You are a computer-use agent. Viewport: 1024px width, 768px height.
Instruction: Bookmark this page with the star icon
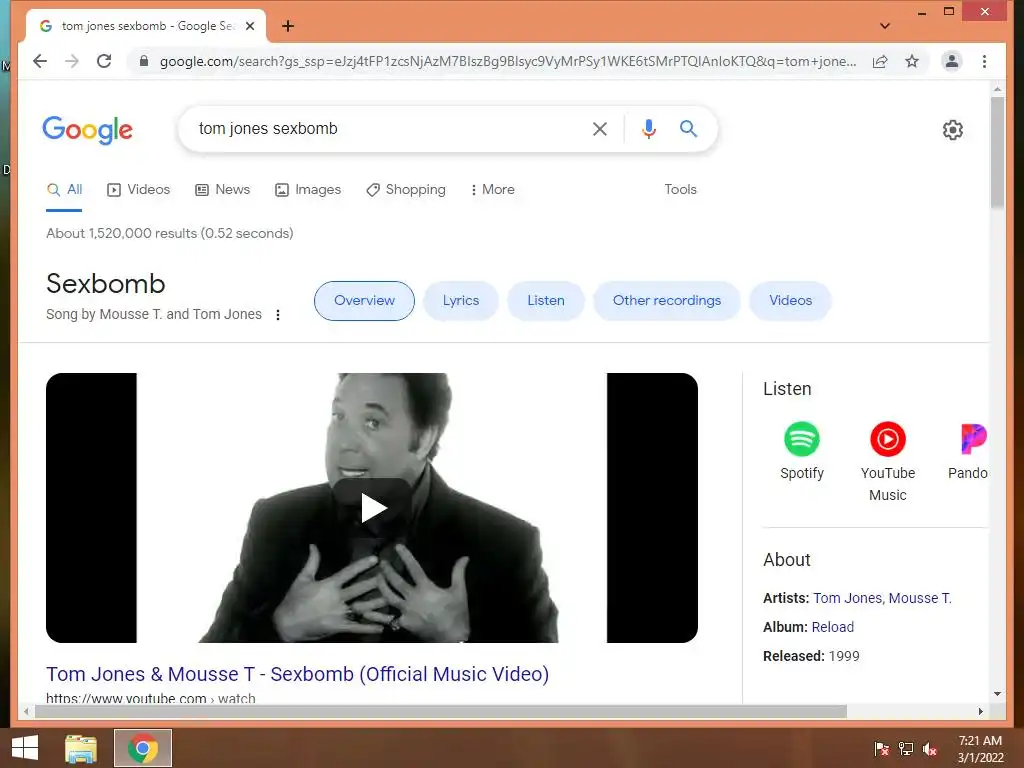pyautogui.click(x=912, y=61)
